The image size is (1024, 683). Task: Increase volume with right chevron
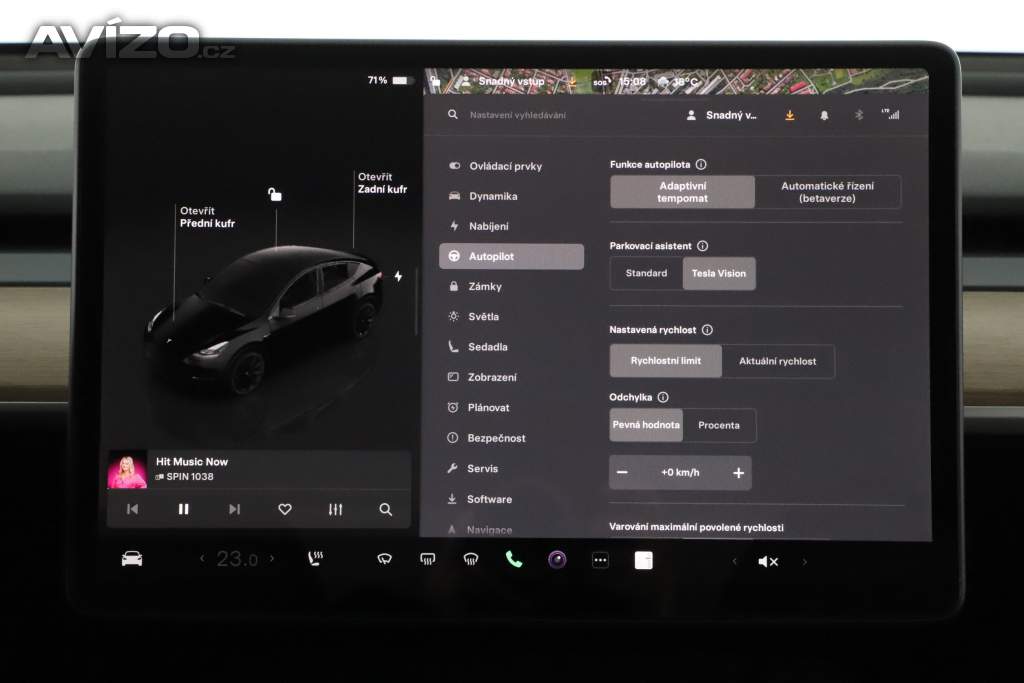805,561
